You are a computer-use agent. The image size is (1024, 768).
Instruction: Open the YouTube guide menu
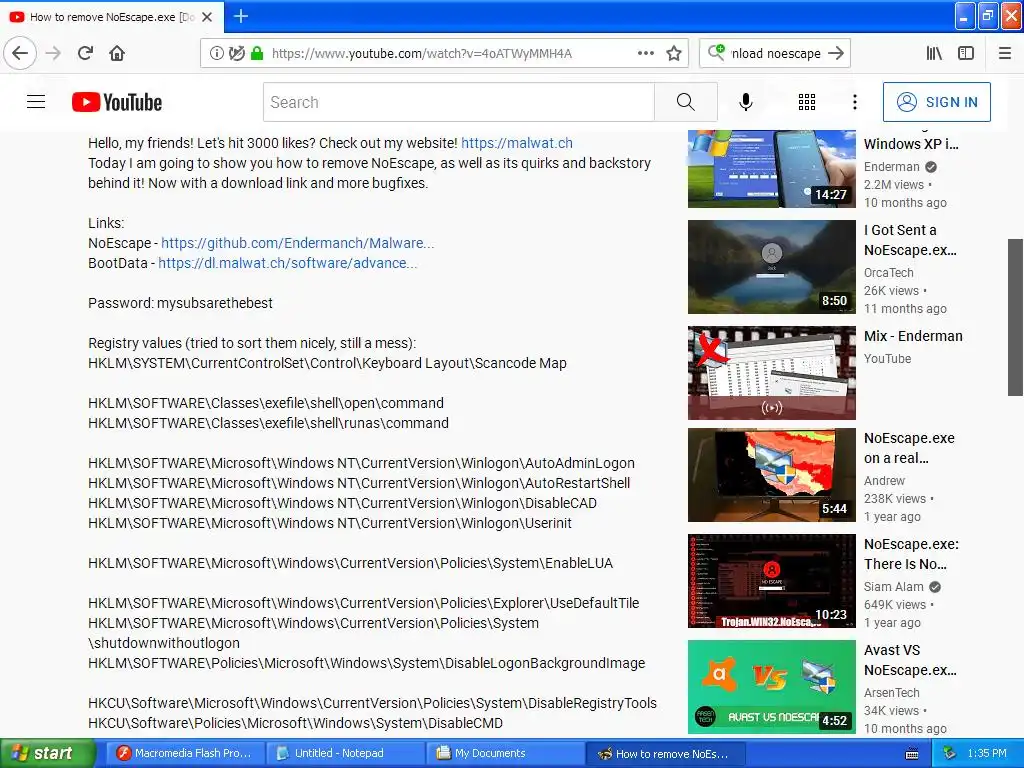[36, 102]
